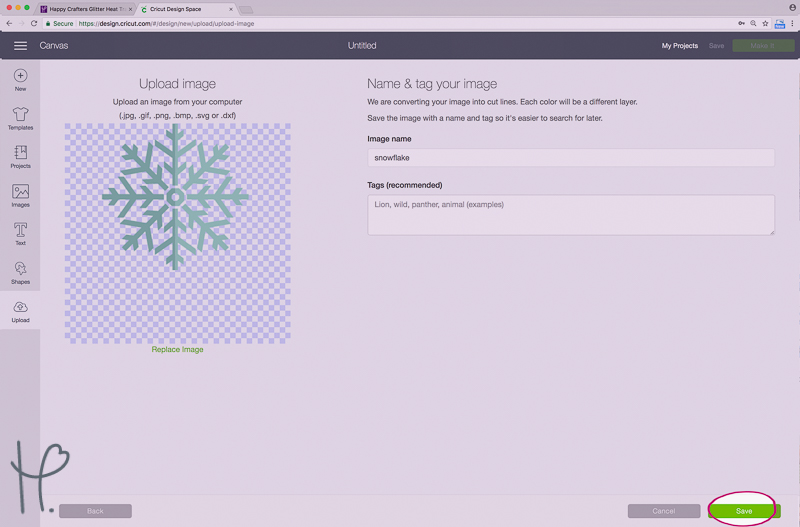
Task: Close the Happy Crafters tab
Action: (130, 9)
